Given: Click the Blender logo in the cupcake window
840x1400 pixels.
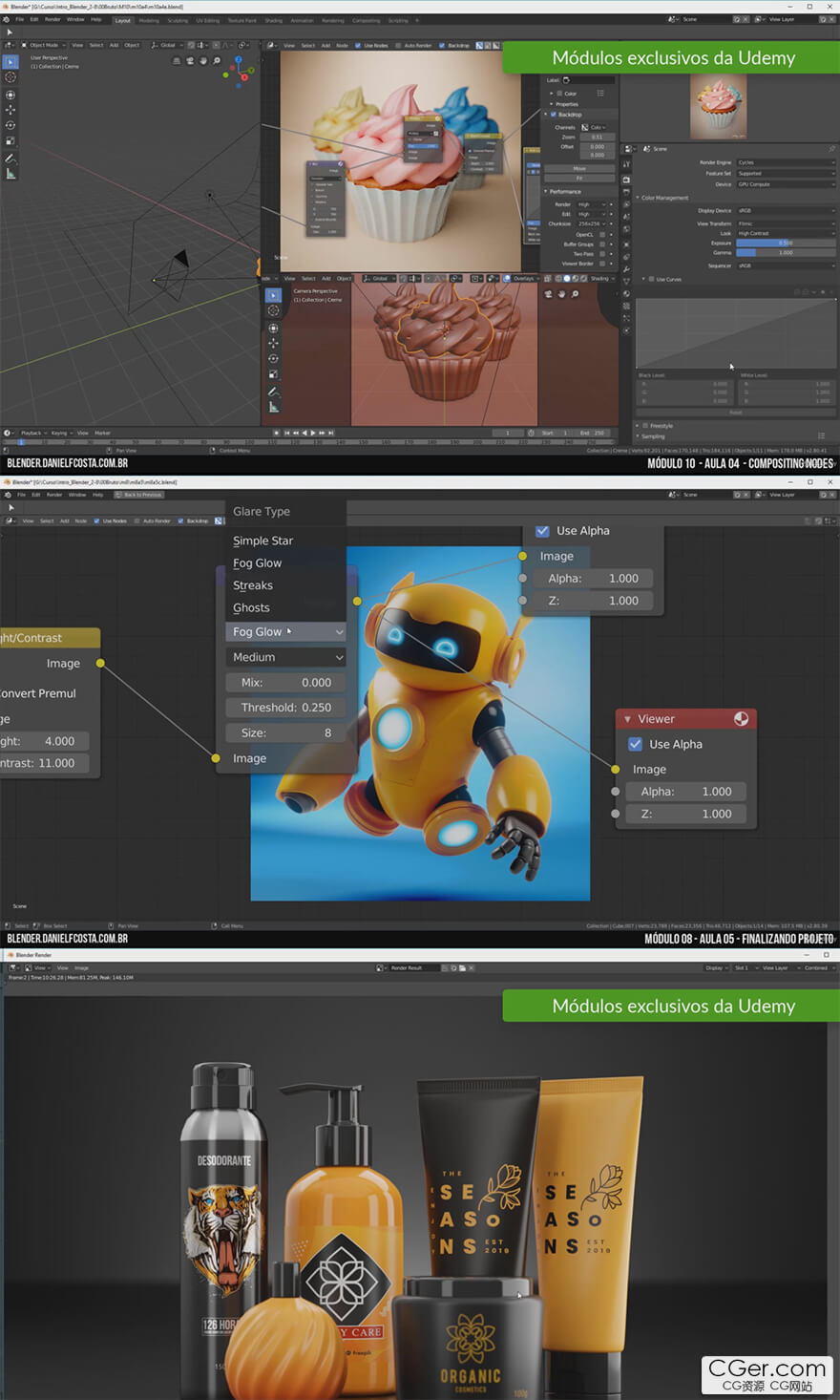Looking at the screenshot, I should click(6, 19).
